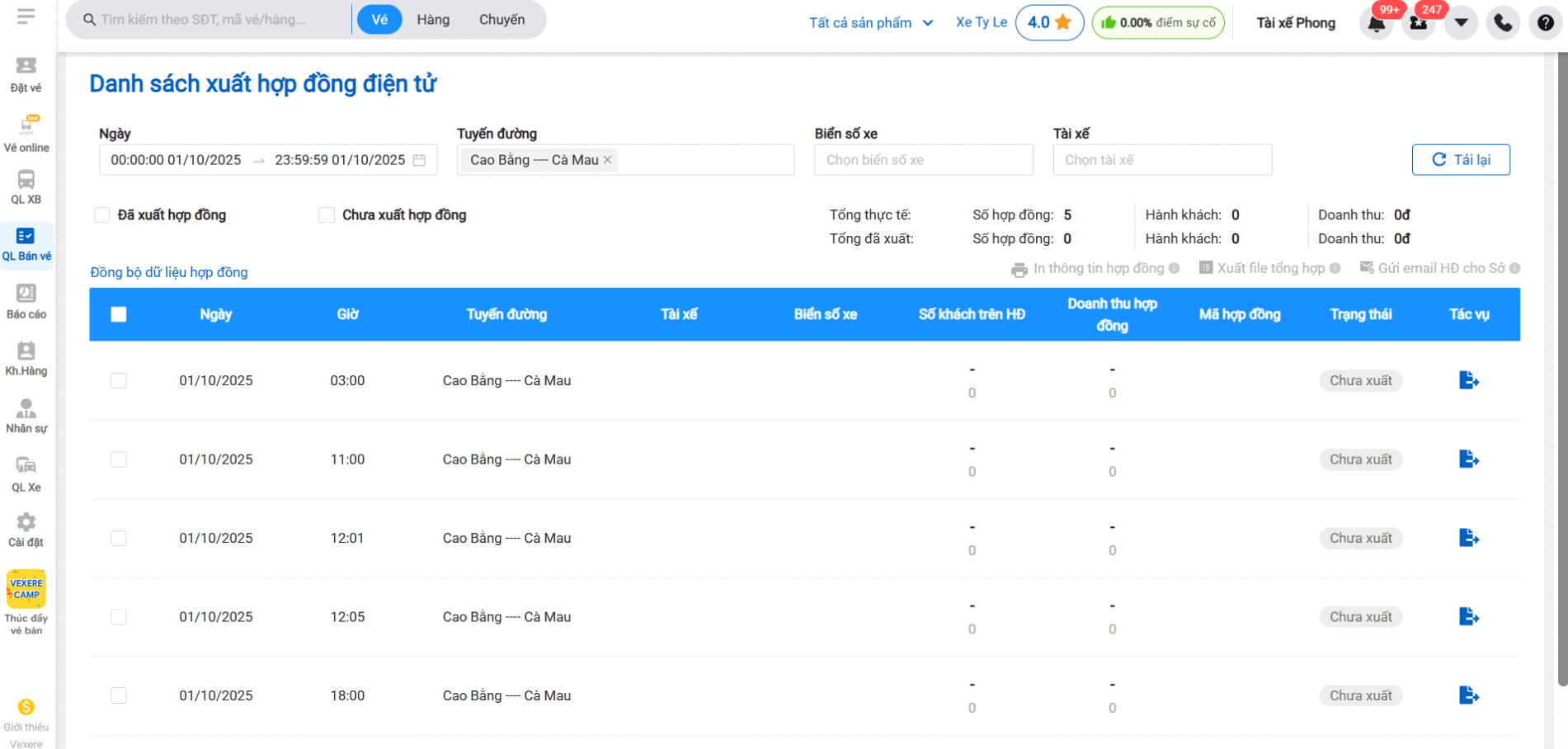Click the page vertical scrollbar
Viewport: 1568px width, 749px height.
[x=1561, y=371]
